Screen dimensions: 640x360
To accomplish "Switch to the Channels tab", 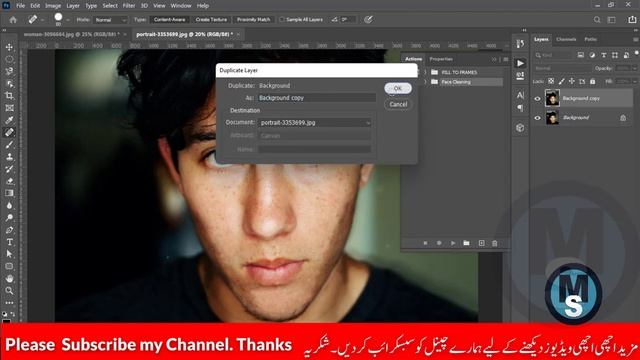I will click(566, 40).
